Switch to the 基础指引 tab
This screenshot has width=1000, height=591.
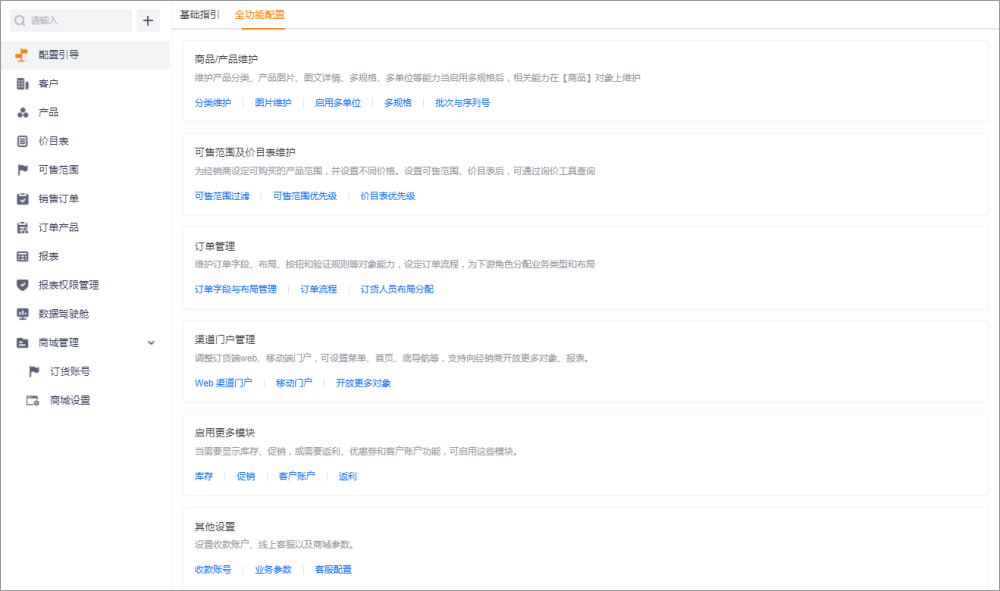(x=200, y=14)
